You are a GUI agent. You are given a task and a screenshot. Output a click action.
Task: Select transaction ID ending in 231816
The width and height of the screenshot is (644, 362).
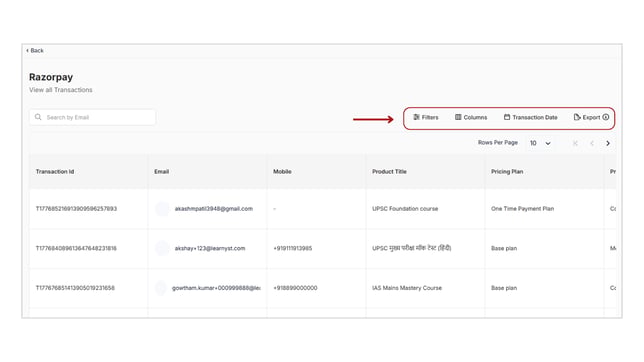pyautogui.click(x=76, y=248)
